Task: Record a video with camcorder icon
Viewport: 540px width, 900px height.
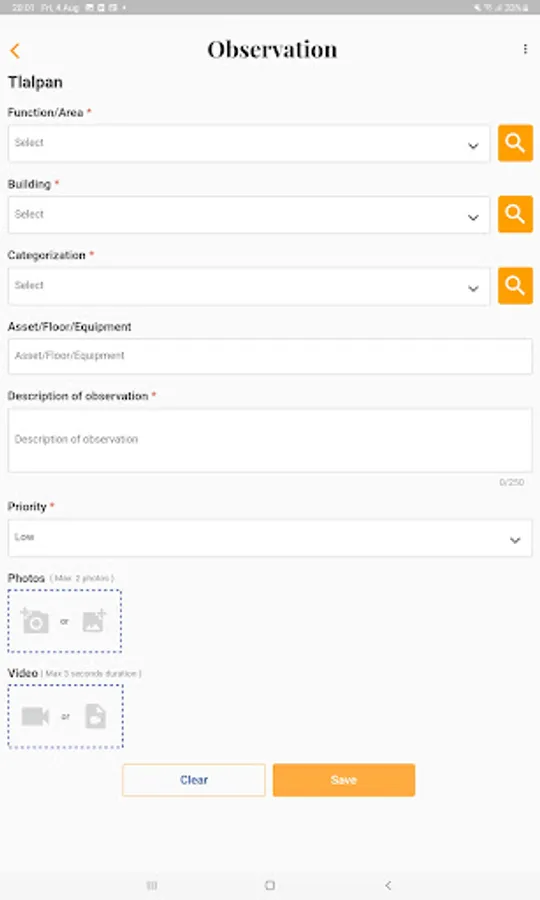Action: pyautogui.click(x=35, y=716)
